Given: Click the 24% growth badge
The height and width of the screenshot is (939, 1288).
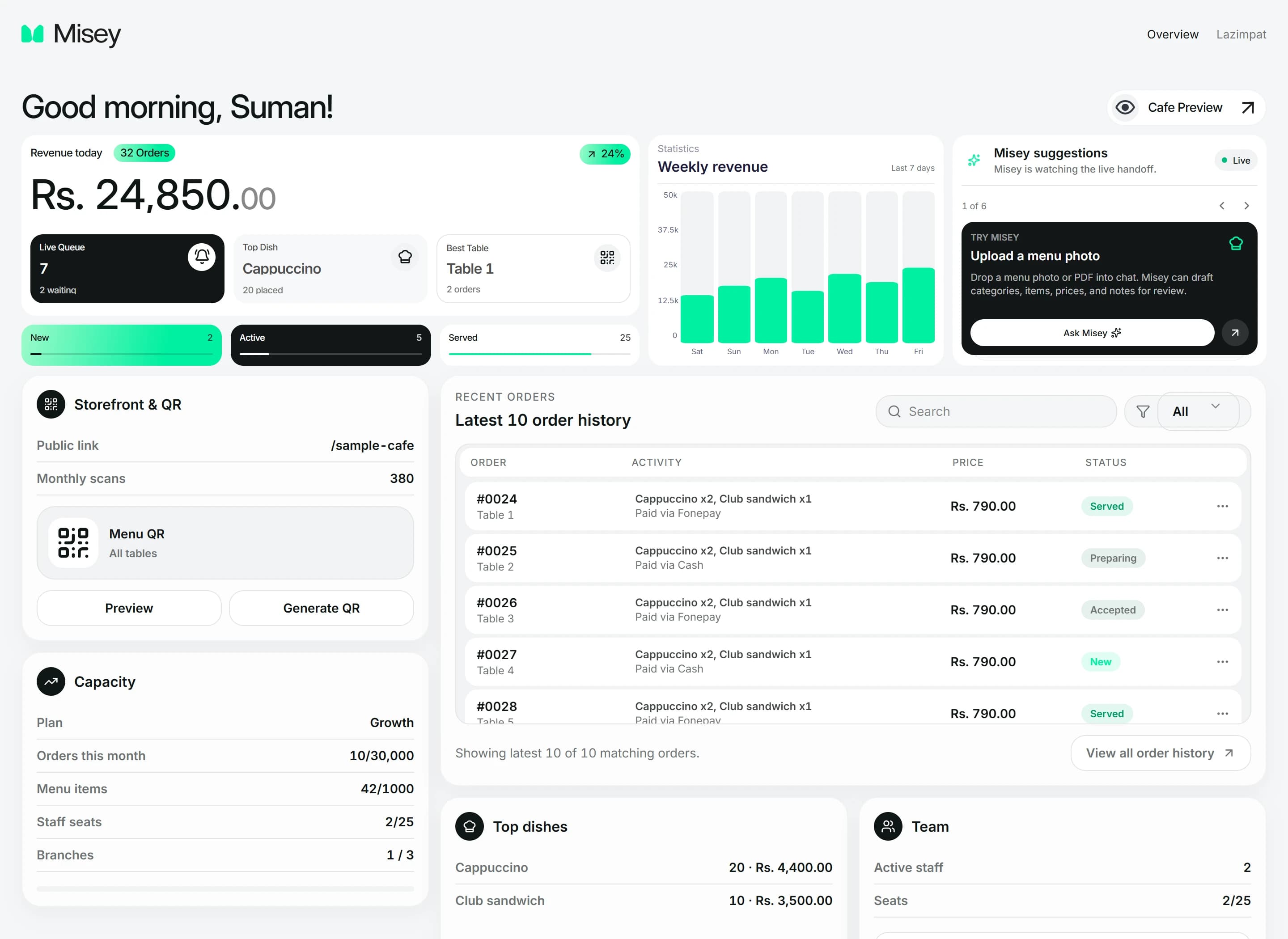Looking at the screenshot, I should (x=605, y=154).
